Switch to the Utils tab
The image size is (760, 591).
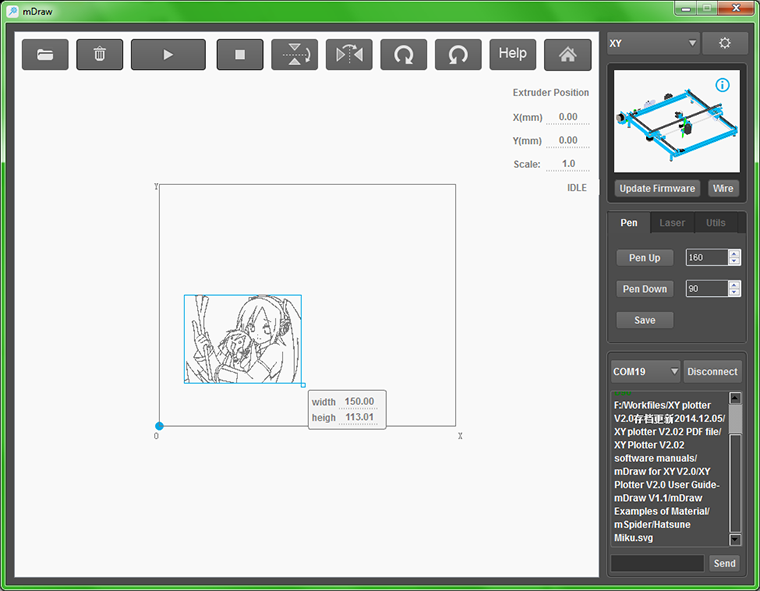715,223
